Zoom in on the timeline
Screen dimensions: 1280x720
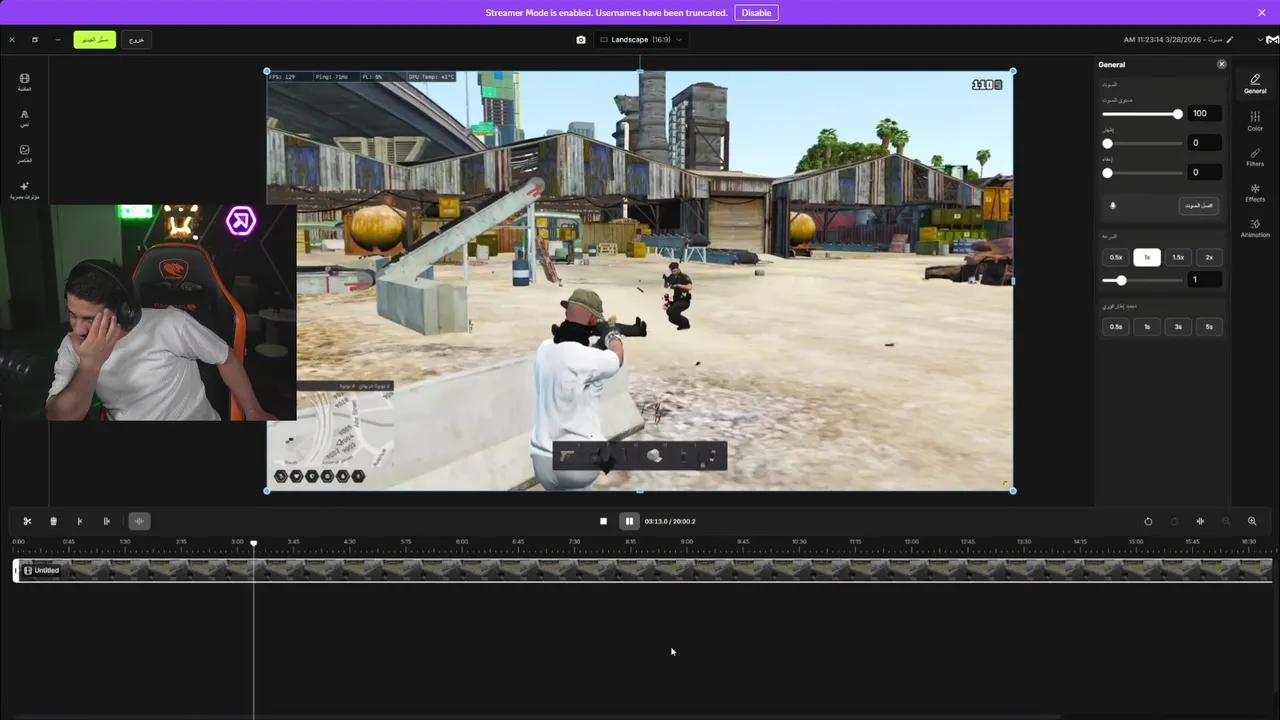click(x=1252, y=521)
